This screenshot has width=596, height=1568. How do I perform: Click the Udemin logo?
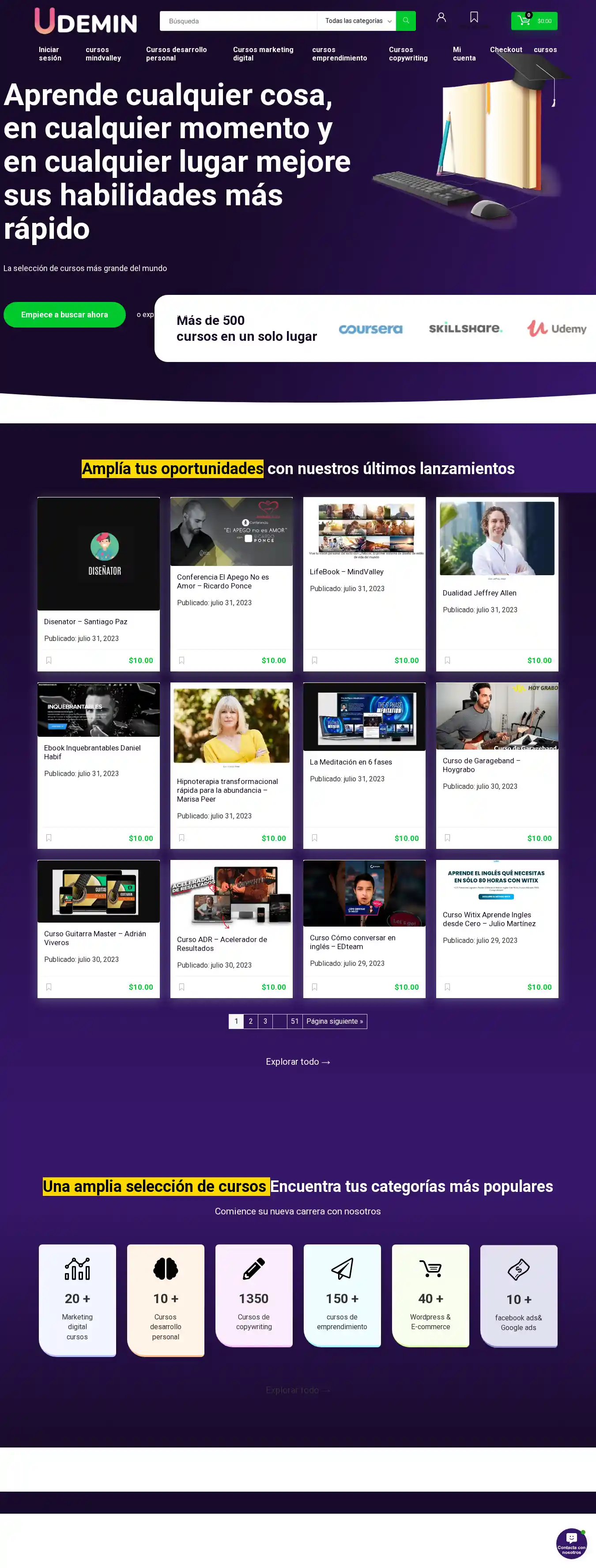coord(86,21)
